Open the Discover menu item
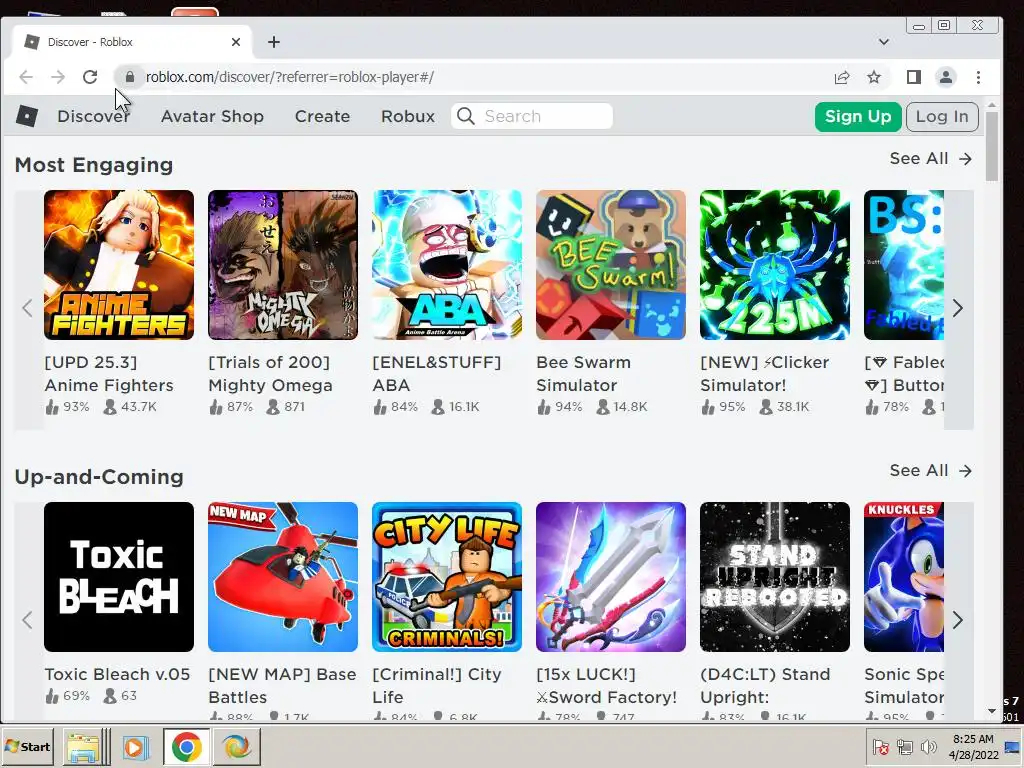This screenshot has width=1024, height=768. 93,116
